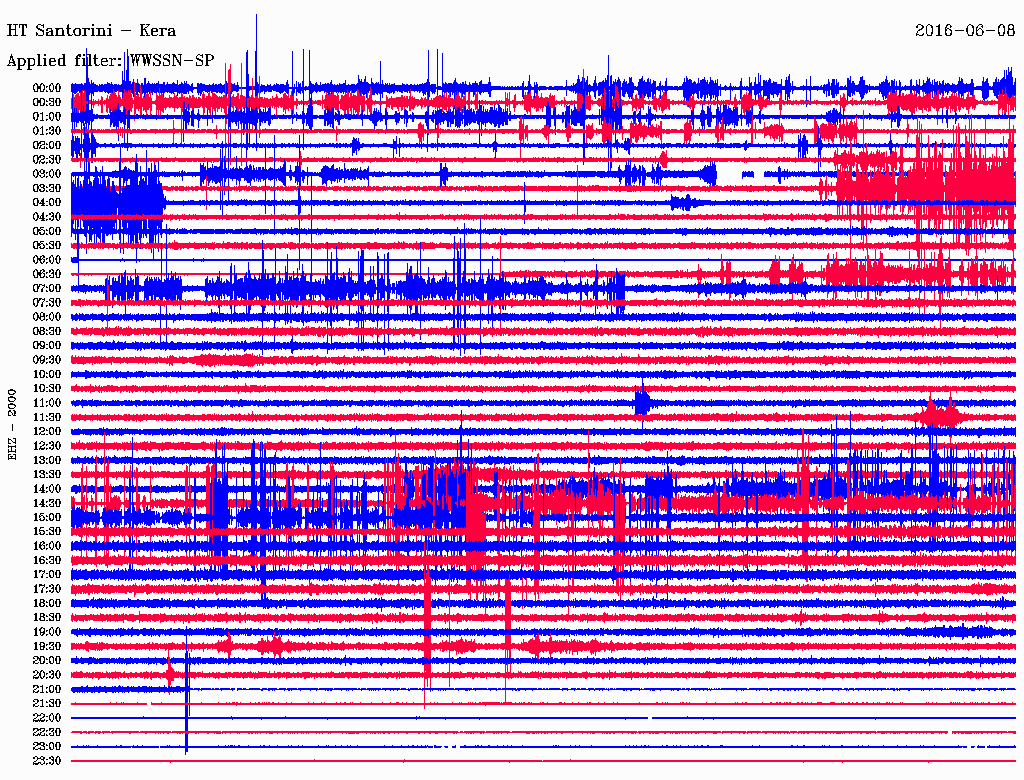The image size is (1024, 780).
Task: Select the 07:30 time label
Action: pyautogui.click(x=47, y=302)
